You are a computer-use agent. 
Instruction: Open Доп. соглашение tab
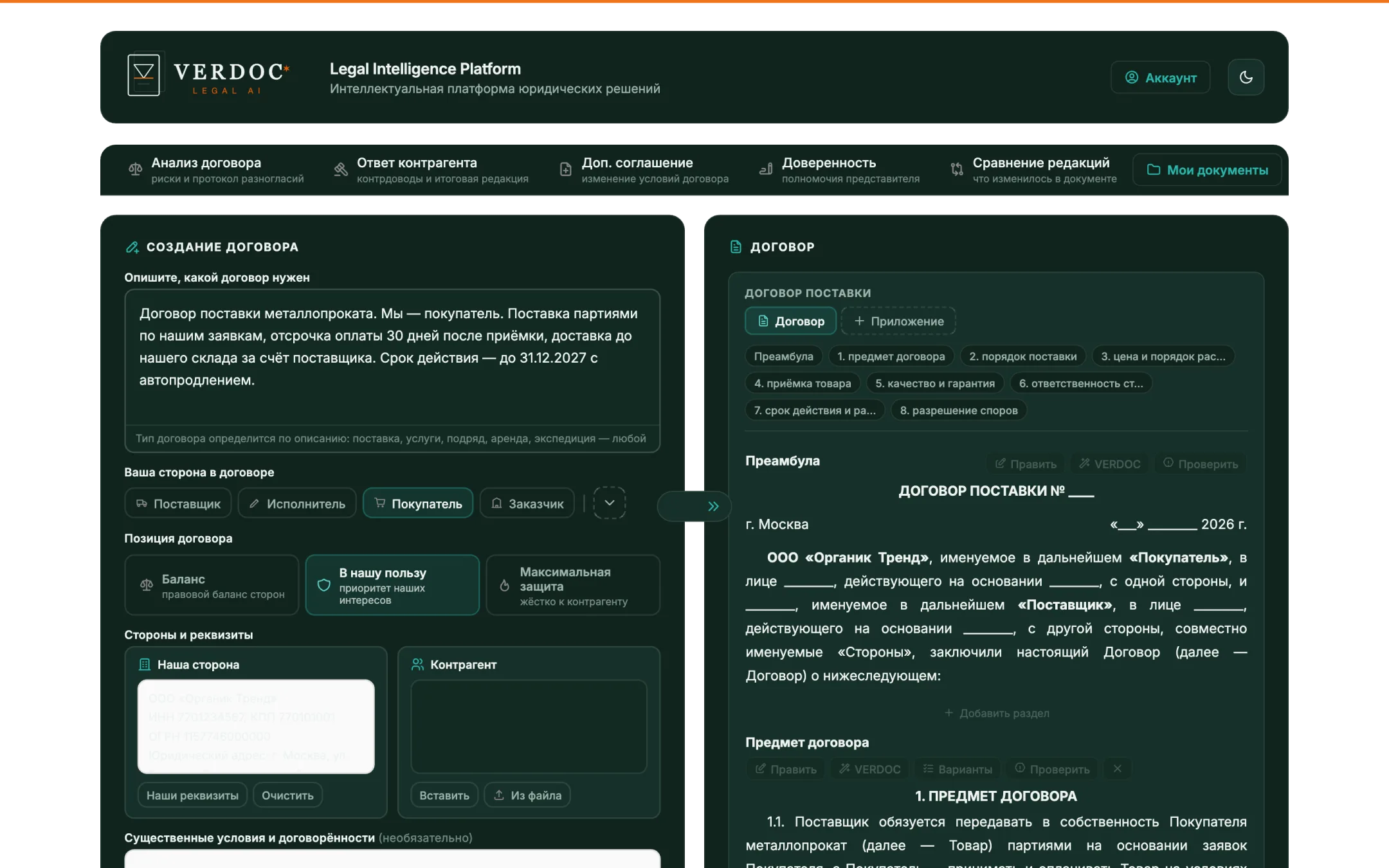[644, 170]
